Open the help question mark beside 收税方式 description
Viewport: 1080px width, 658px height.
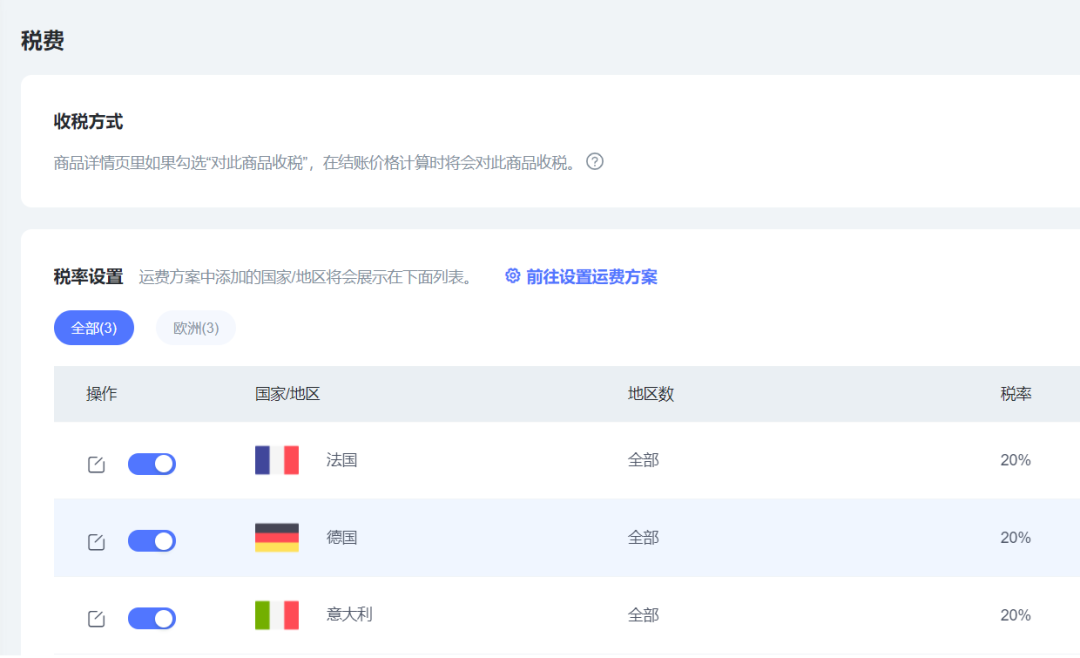click(594, 161)
